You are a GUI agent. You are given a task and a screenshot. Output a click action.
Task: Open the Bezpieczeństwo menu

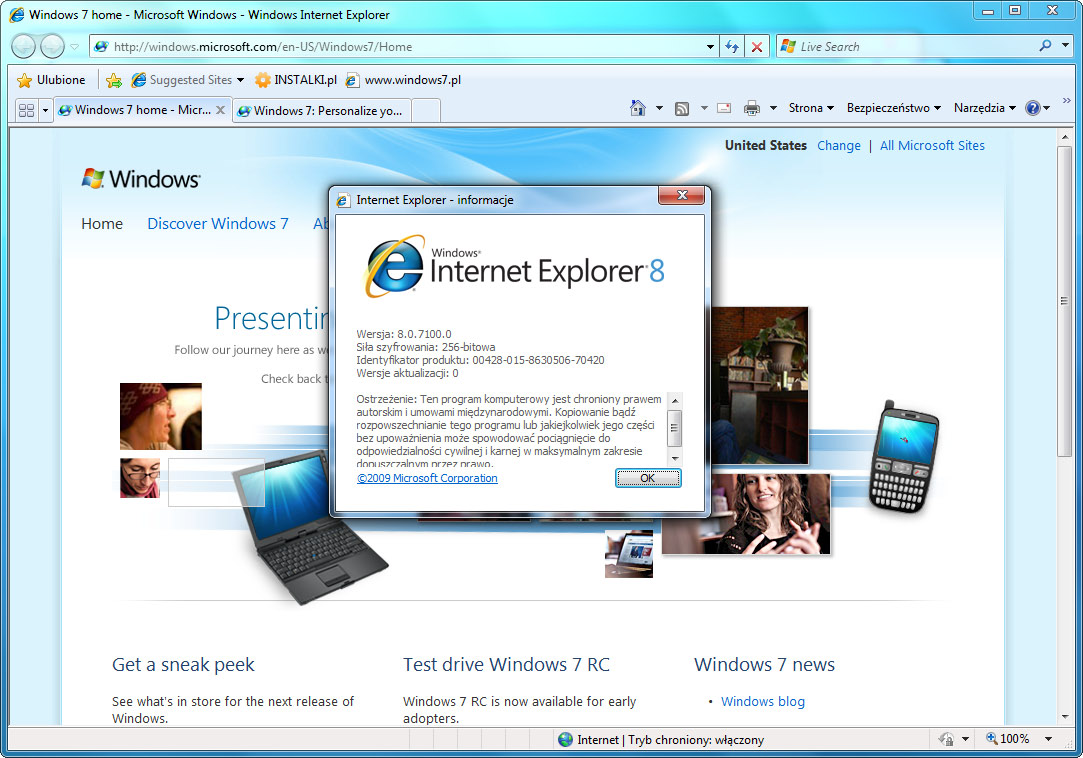(x=894, y=108)
